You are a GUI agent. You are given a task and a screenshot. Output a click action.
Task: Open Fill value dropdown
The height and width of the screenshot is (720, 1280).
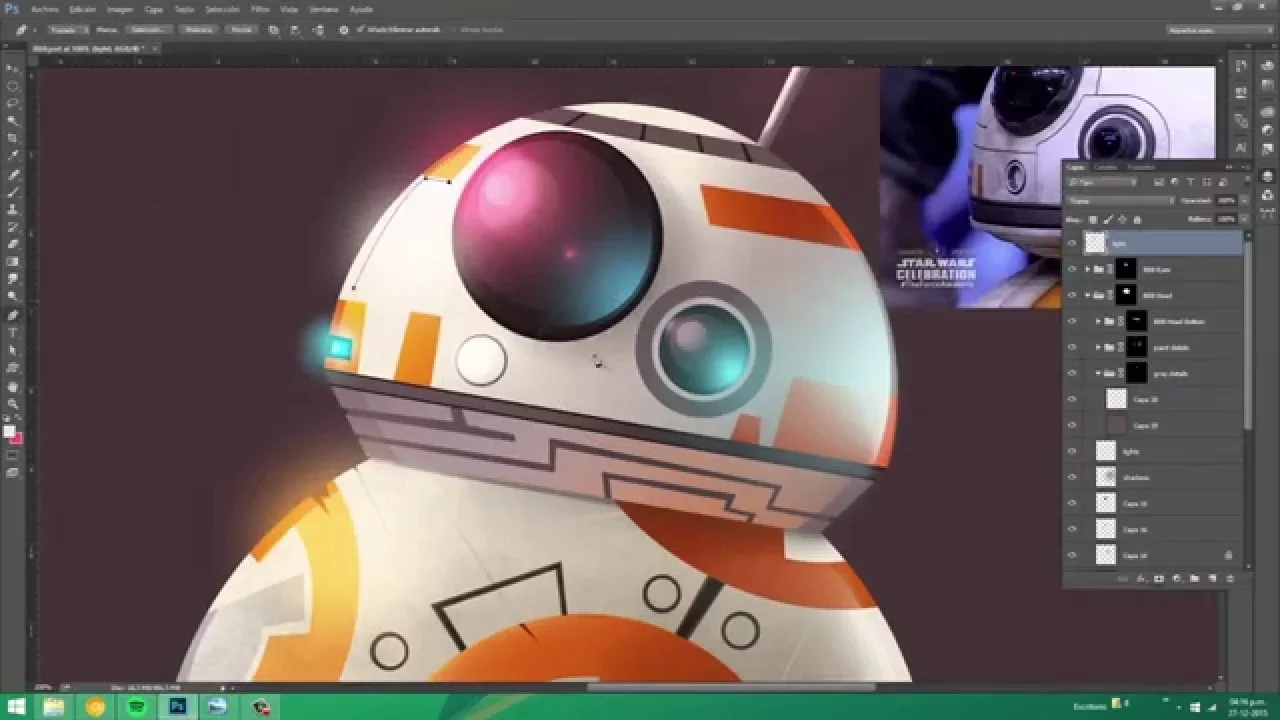(1244, 219)
